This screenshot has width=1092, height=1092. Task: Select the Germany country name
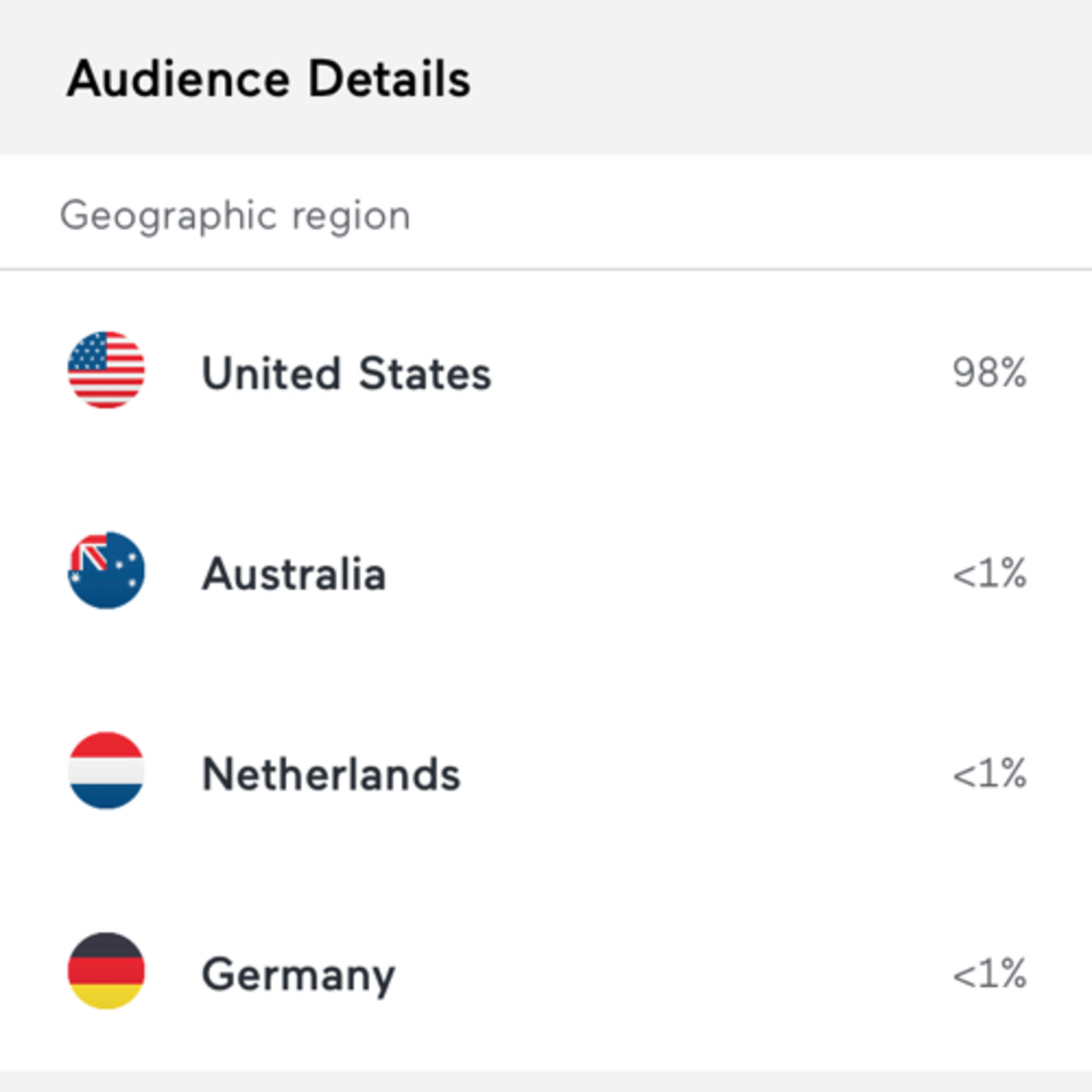[x=298, y=974]
